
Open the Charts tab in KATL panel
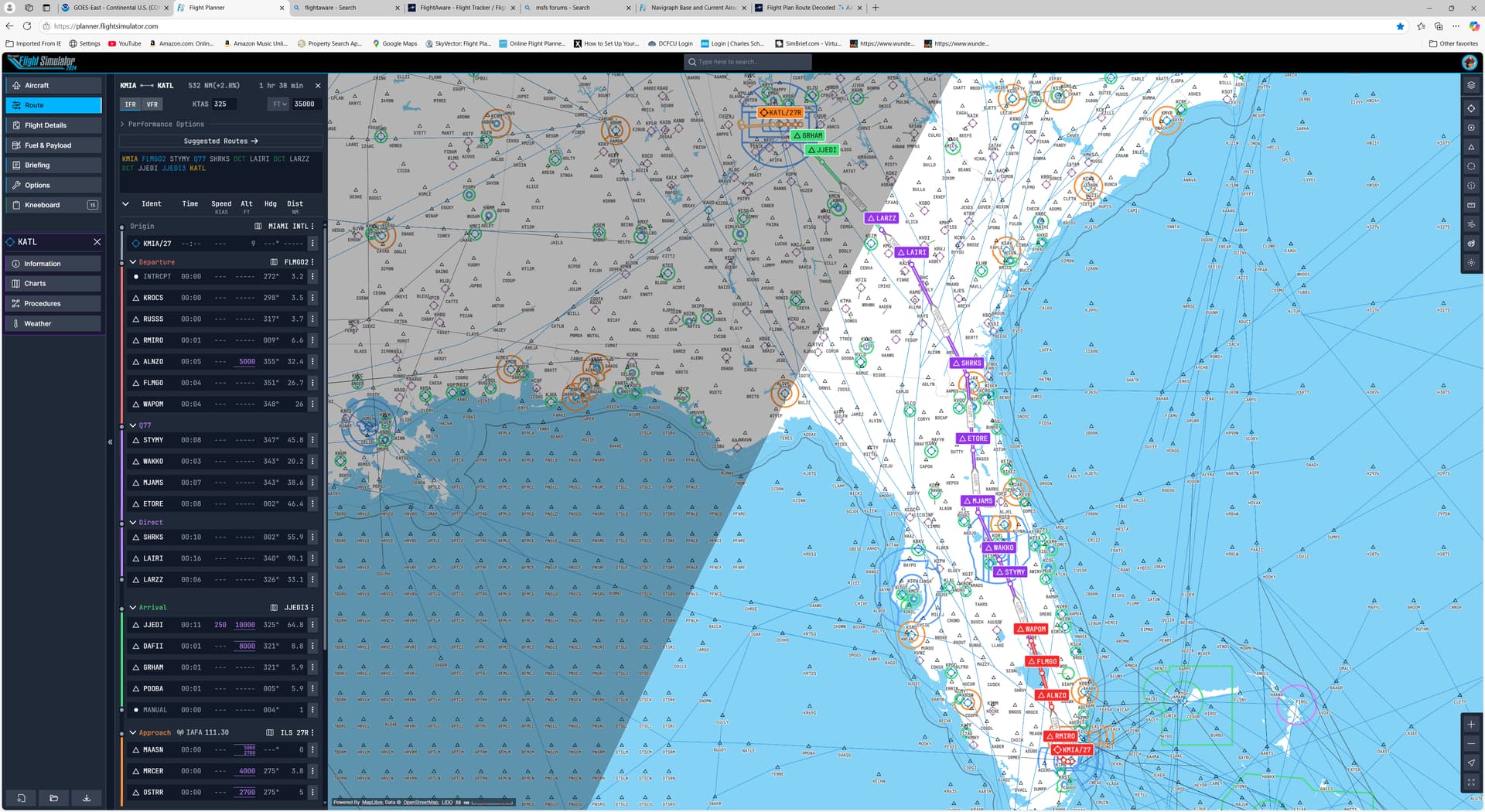click(x=35, y=283)
